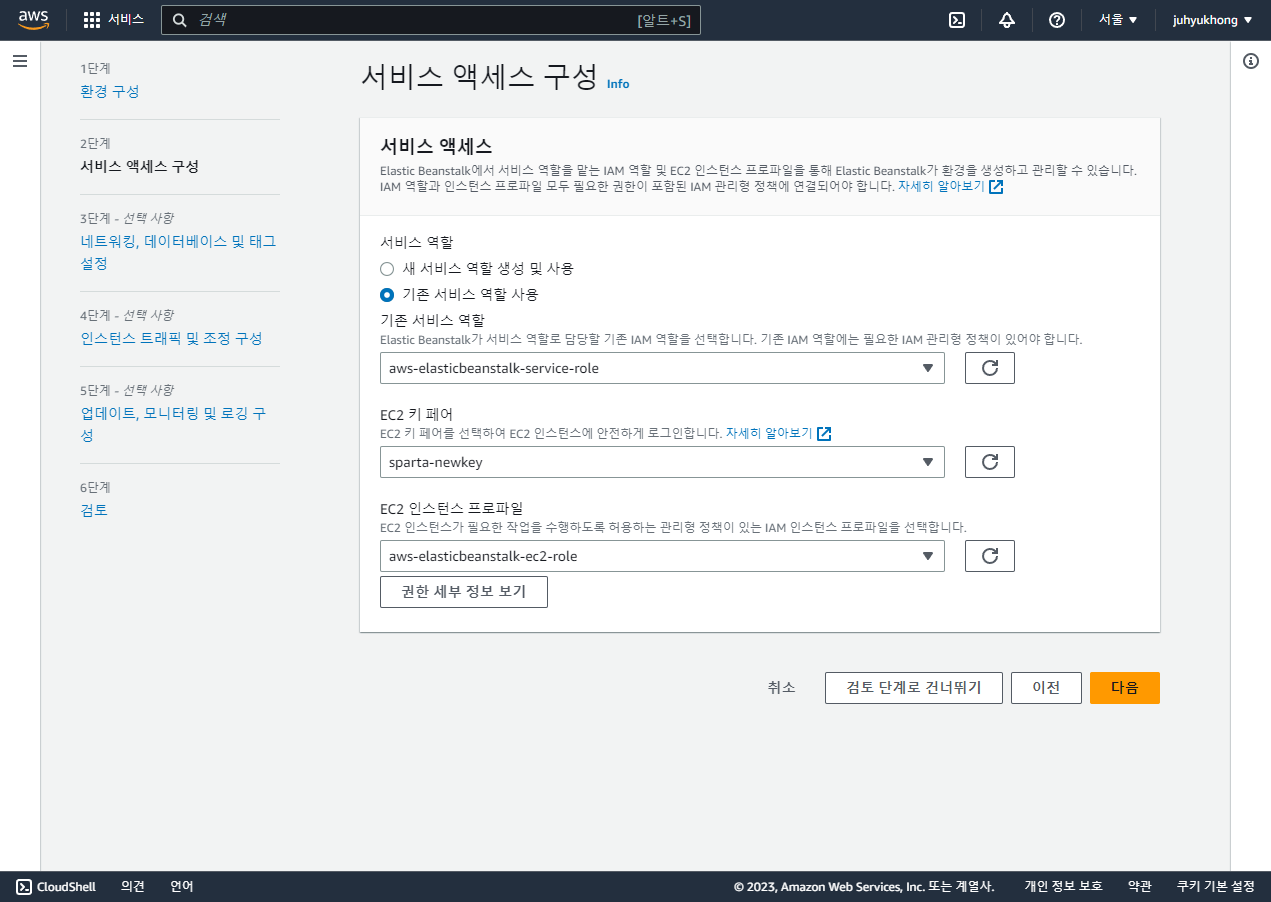This screenshot has height=902, width=1271.
Task: Open the Info link beside the page title
Action: (618, 84)
